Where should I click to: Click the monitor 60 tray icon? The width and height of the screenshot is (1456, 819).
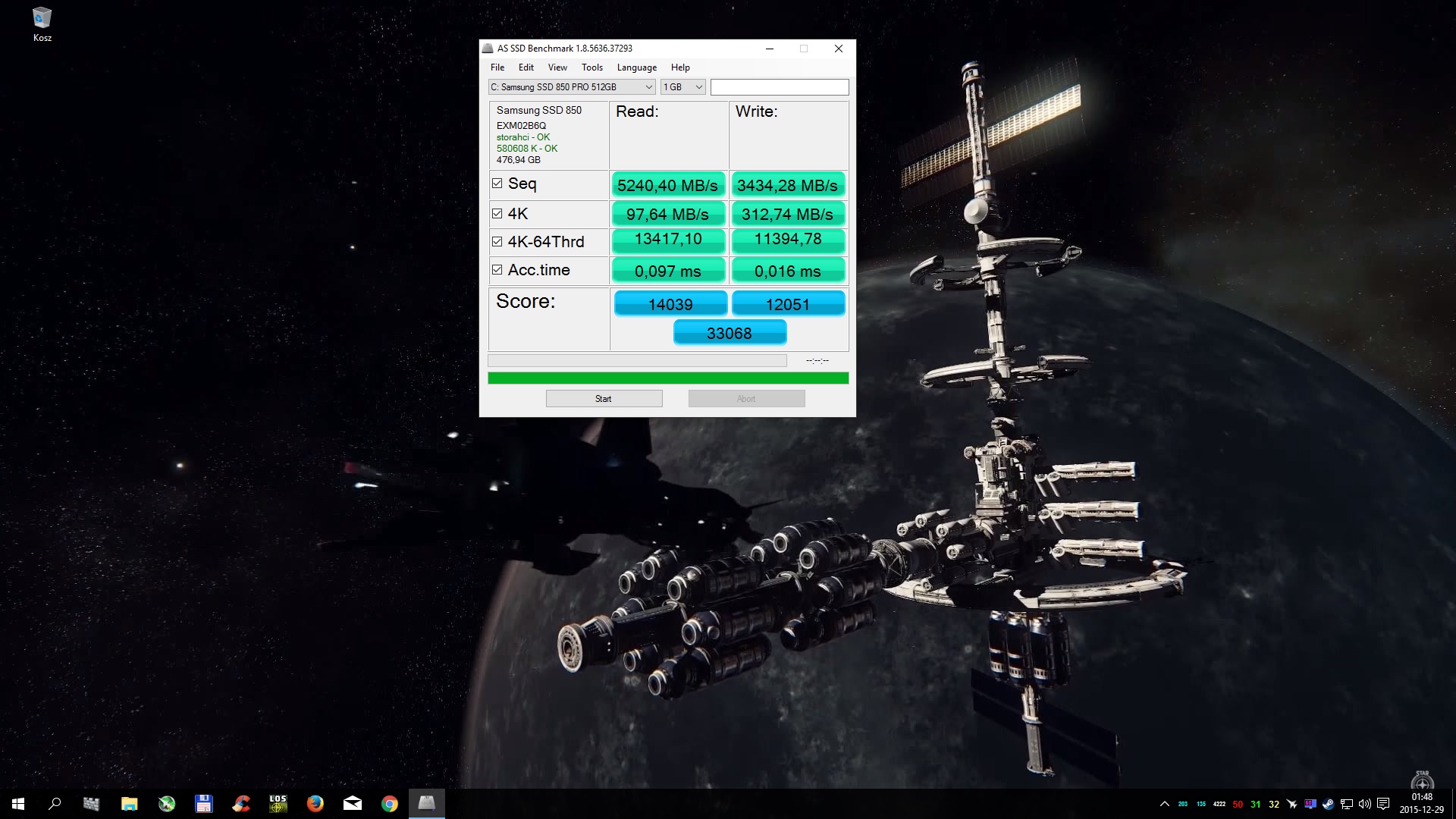pos(1310,804)
